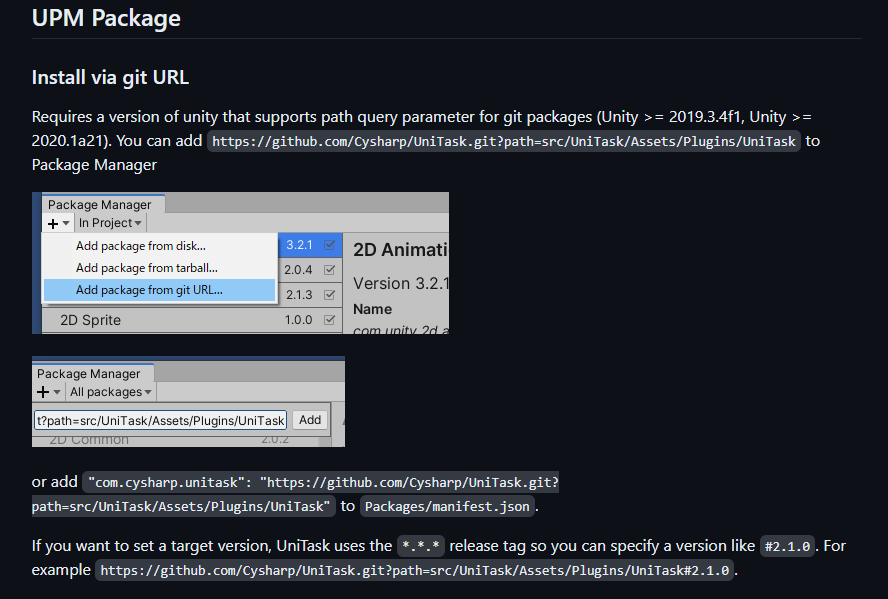This screenshot has width=888, height=599.
Task: Click the Package Manager tab above All packages
Action: click(x=93, y=374)
